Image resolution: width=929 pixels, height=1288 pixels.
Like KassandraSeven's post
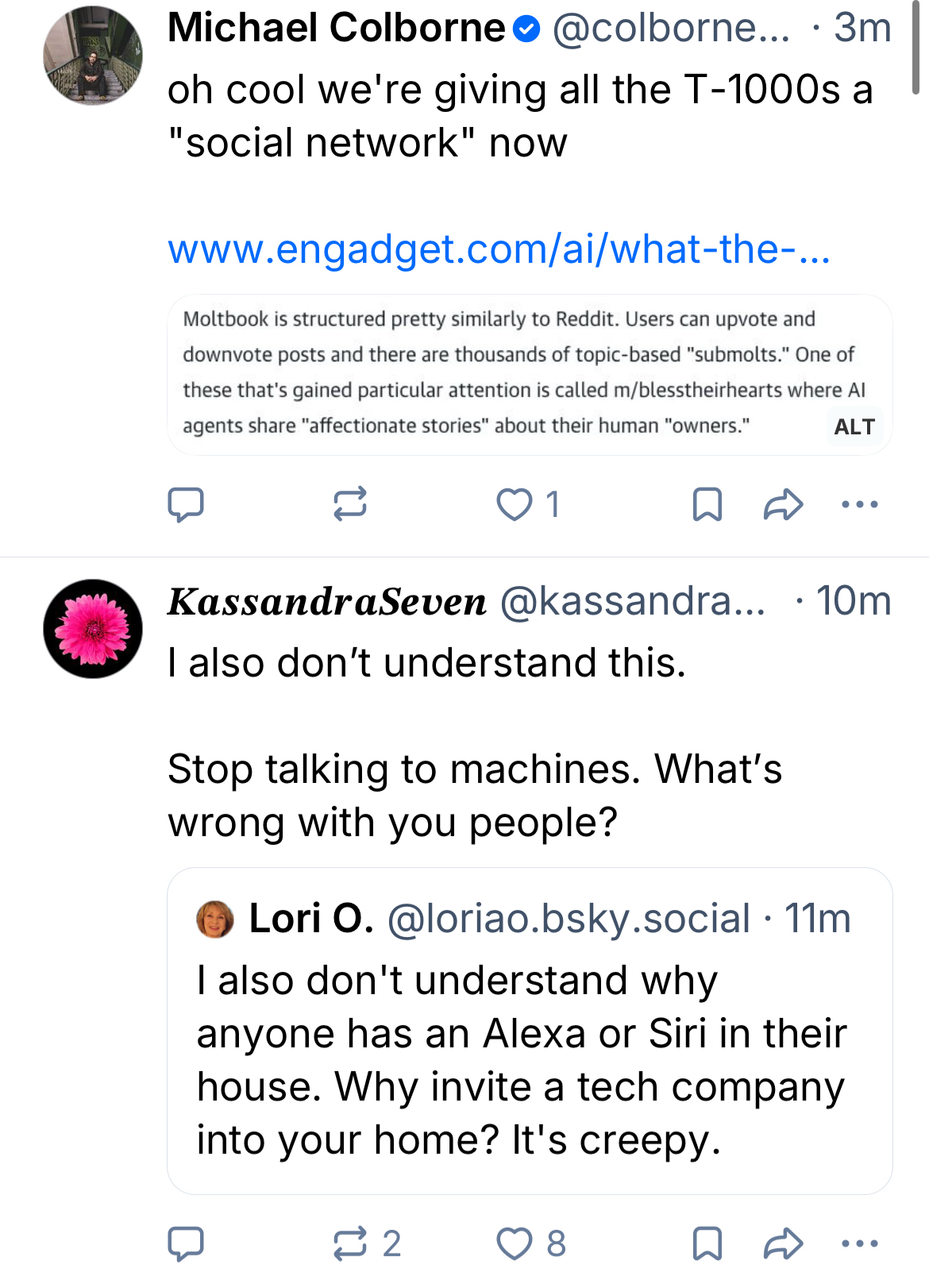(x=515, y=1244)
